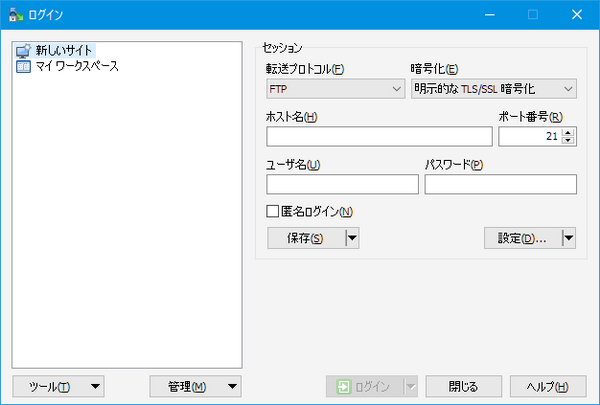Select マイ ワークスペース in the site tree
The width and height of the screenshot is (600, 405).
point(77,66)
